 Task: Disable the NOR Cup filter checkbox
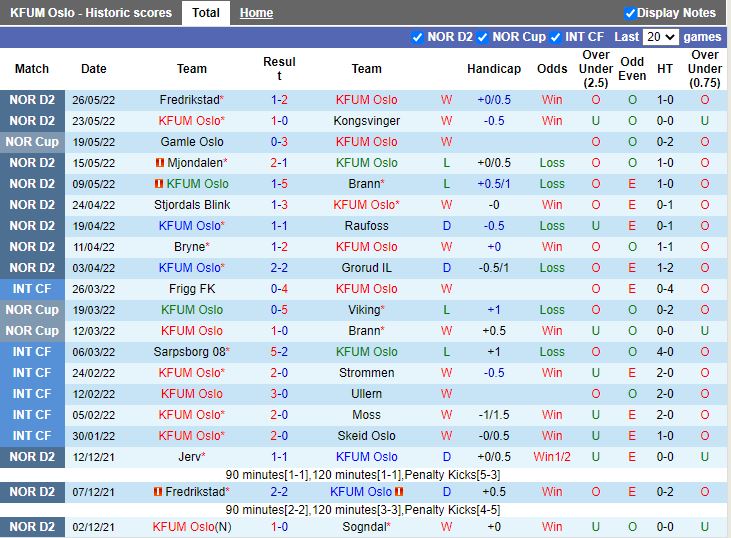coord(483,37)
